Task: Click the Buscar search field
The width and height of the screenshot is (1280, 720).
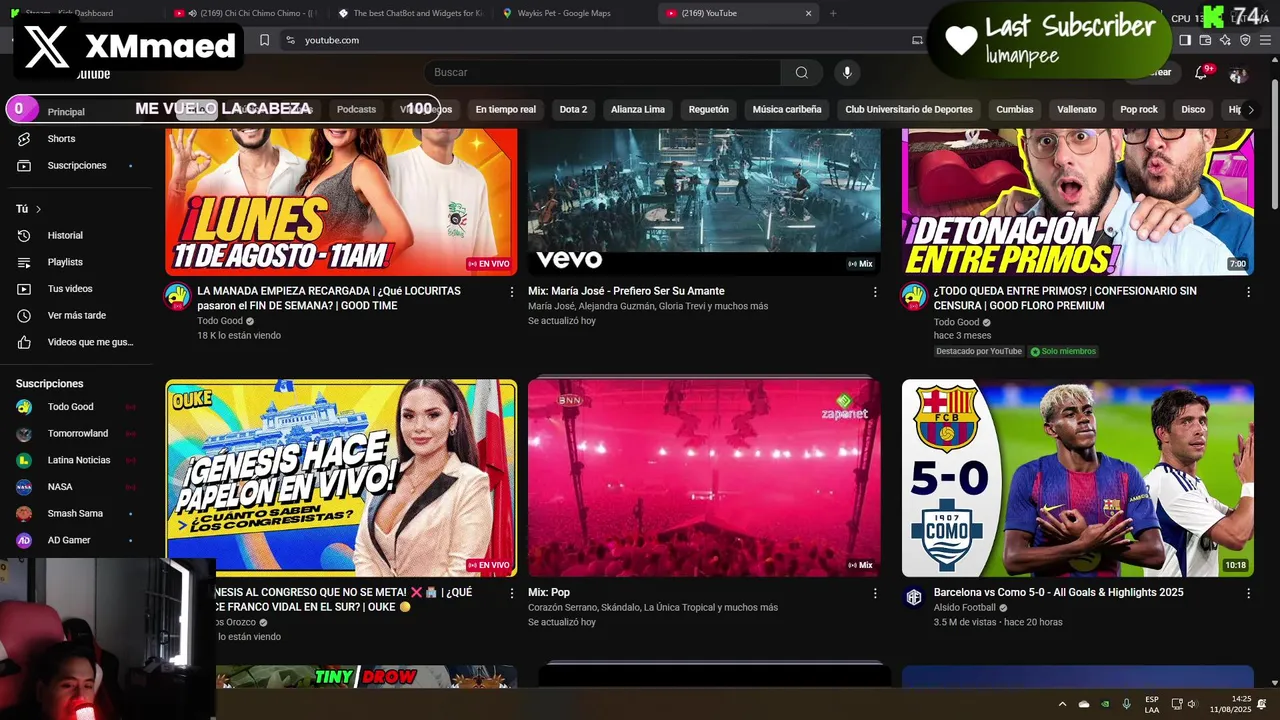Action: point(602,72)
